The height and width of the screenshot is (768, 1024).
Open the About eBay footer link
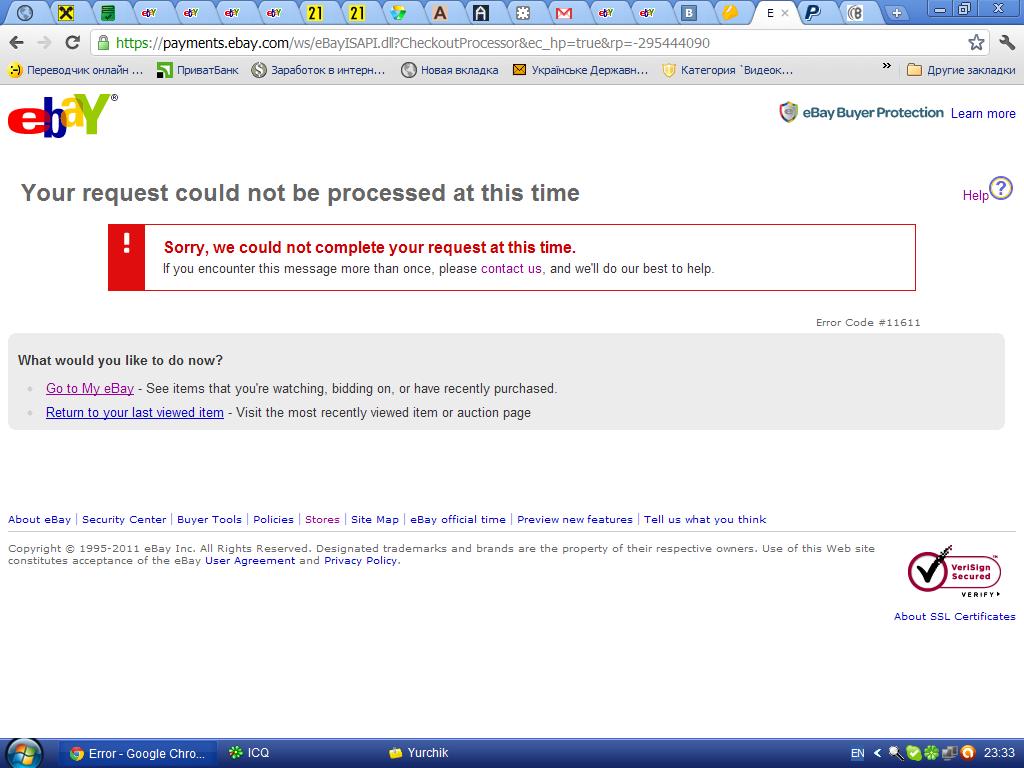(x=39, y=520)
